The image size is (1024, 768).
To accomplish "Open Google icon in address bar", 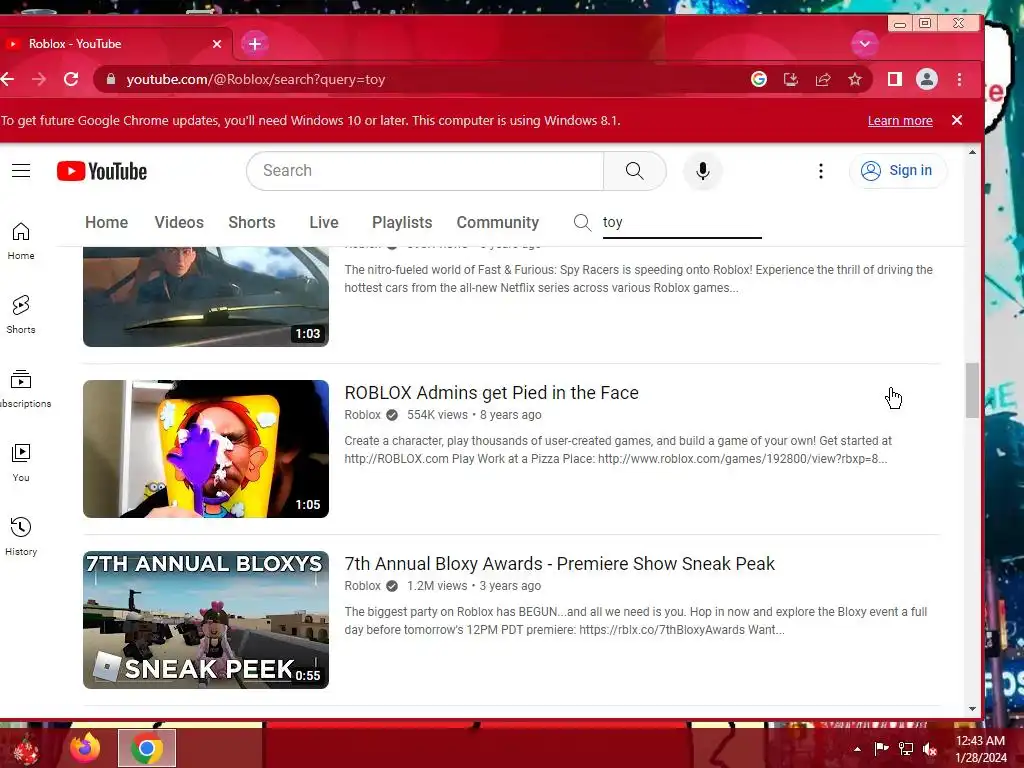I will coord(759,79).
